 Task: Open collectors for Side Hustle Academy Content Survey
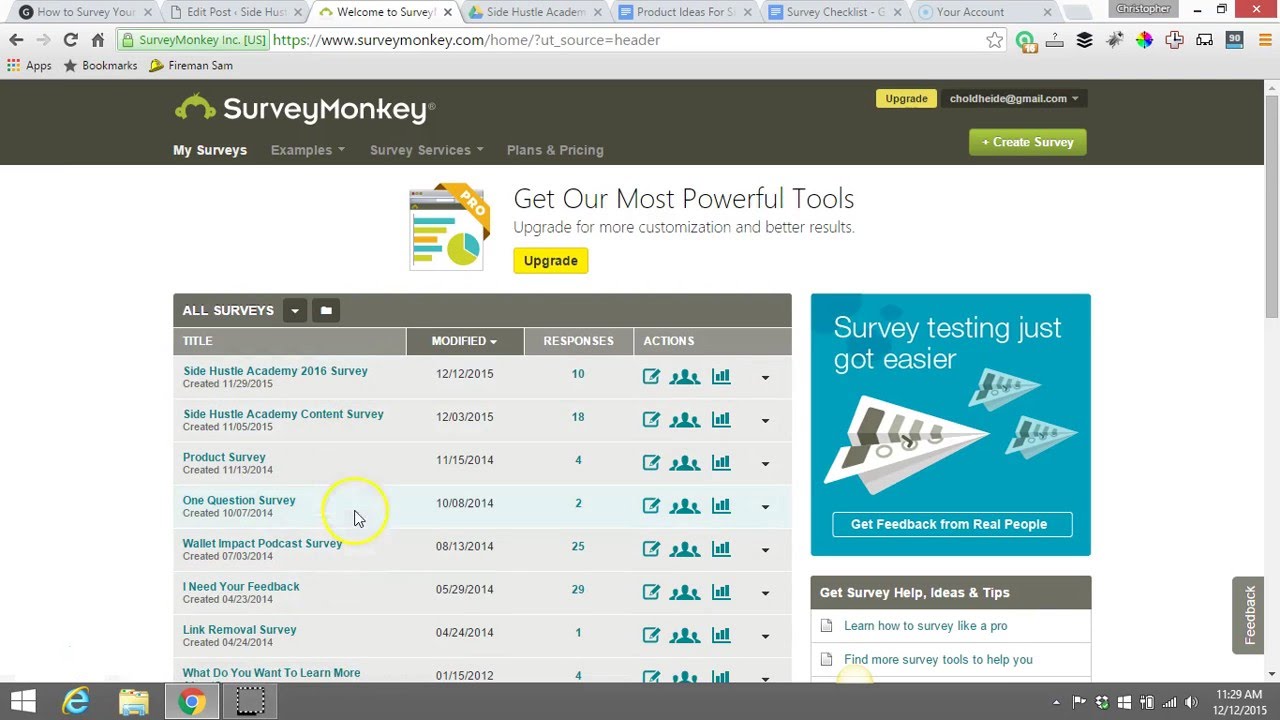[685, 420]
